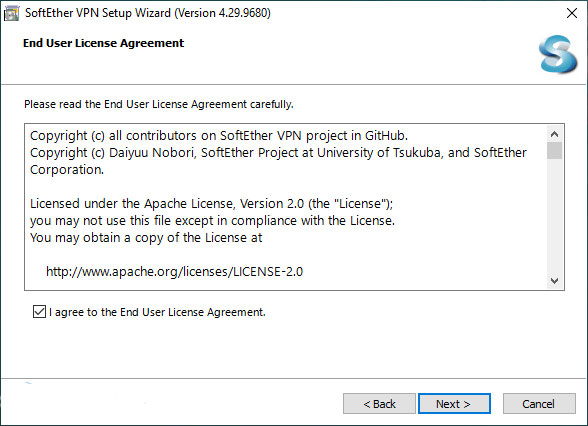This screenshot has width=588, height=426.
Task: Untick the license agreement checkbox box
Action: point(39,312)
